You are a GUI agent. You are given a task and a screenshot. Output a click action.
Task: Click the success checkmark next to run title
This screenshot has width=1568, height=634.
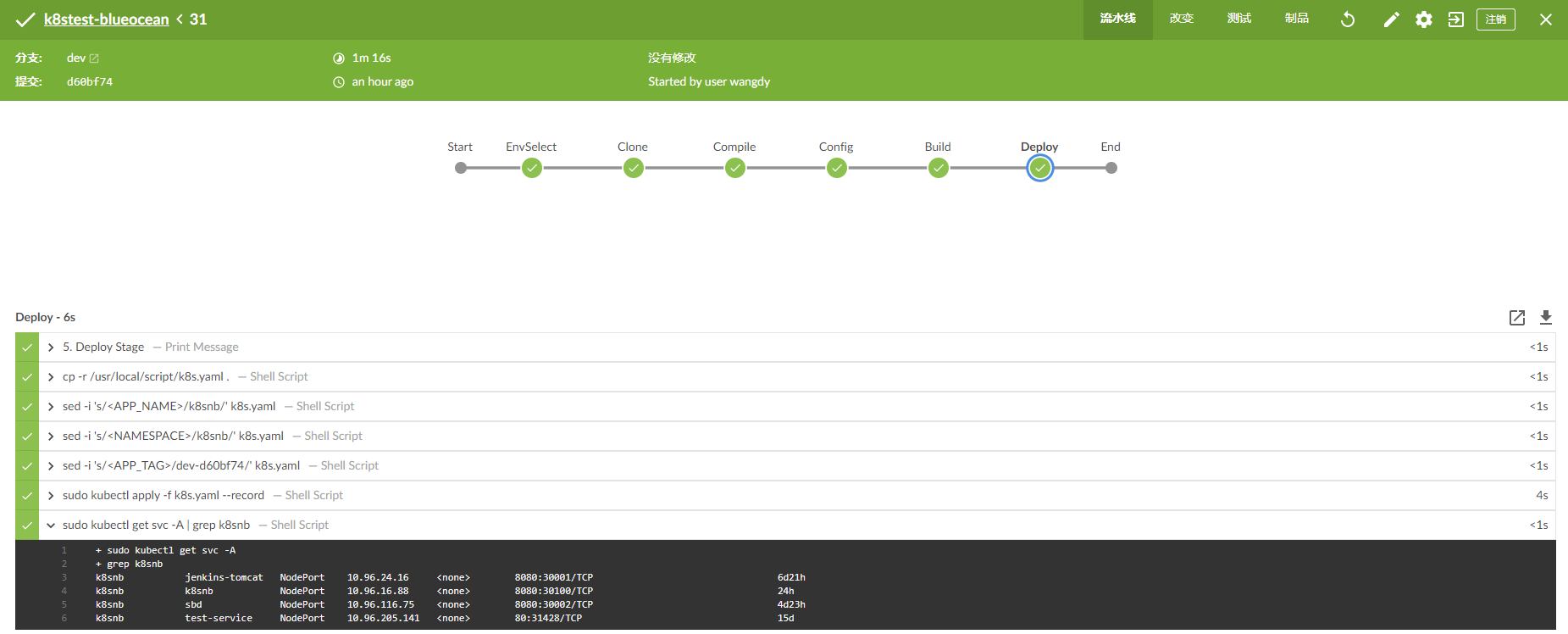pyautogui.click(x=25, y=19)
